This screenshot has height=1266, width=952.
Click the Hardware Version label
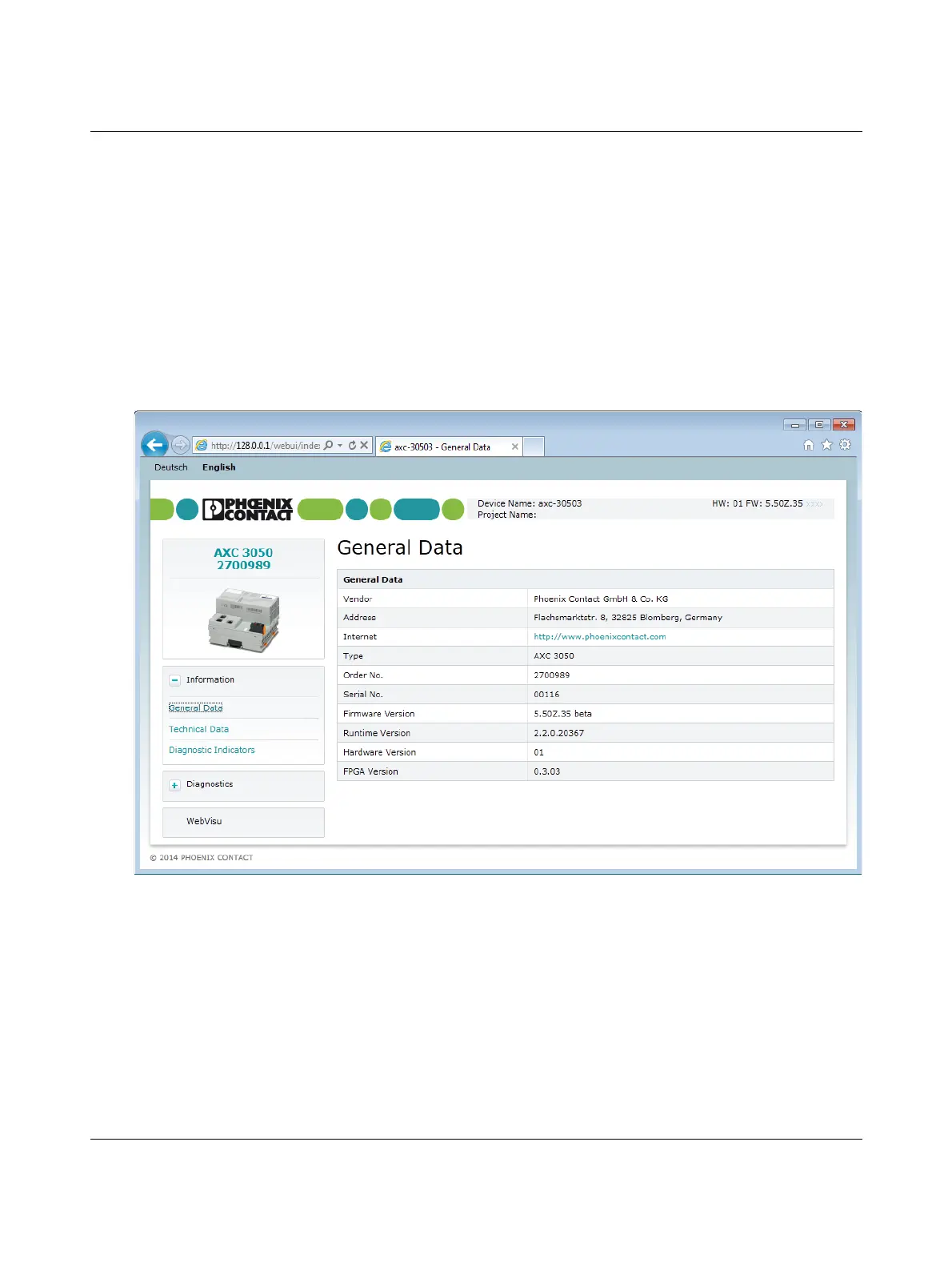(x=379, y=752)
